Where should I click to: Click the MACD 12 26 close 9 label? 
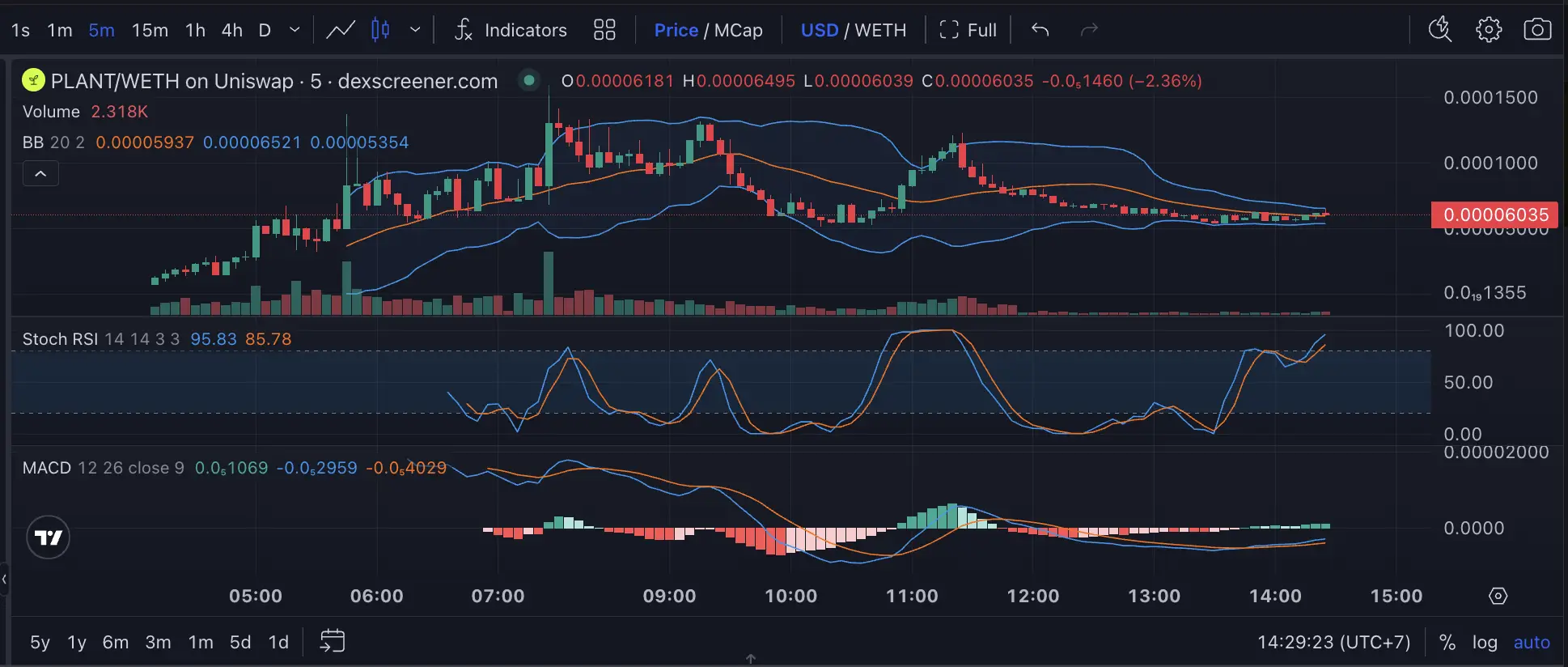coord(103,468)
